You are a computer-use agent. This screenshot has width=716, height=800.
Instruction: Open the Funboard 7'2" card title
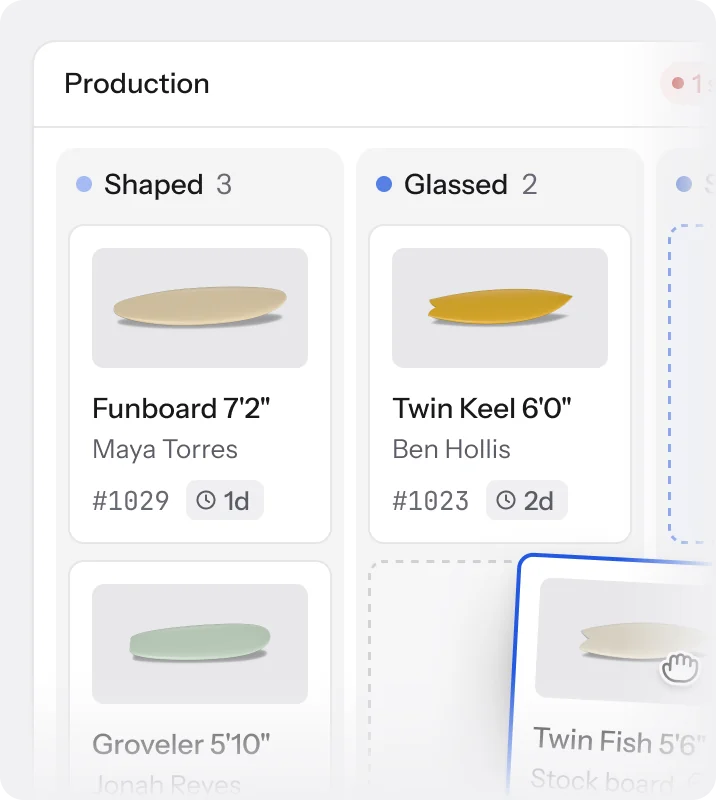click(181, 409)
